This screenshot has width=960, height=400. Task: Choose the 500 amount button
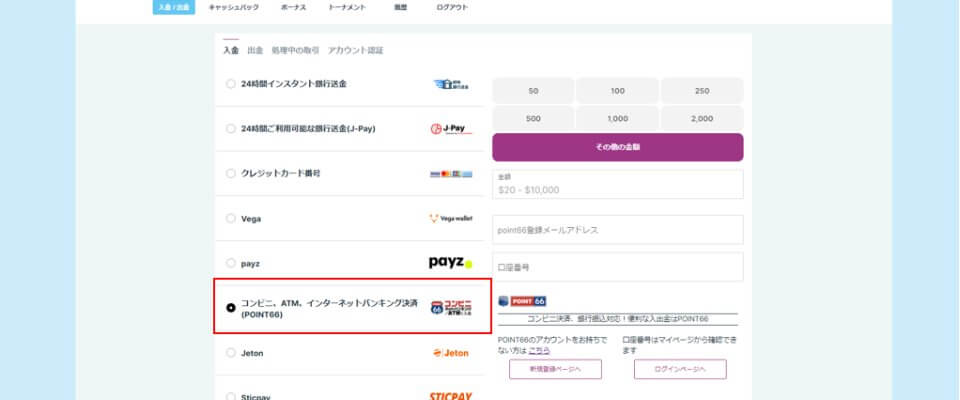point(533,118)
